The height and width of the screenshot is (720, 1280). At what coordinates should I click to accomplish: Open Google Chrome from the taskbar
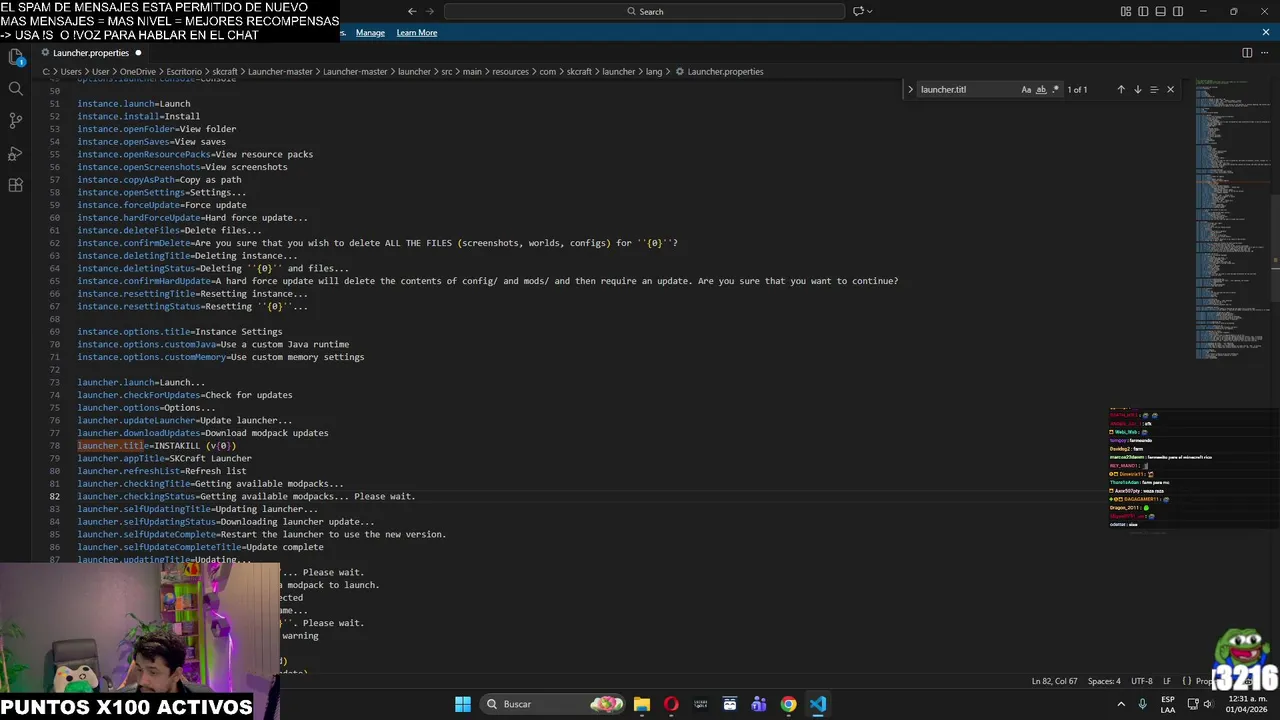[789, 704]
